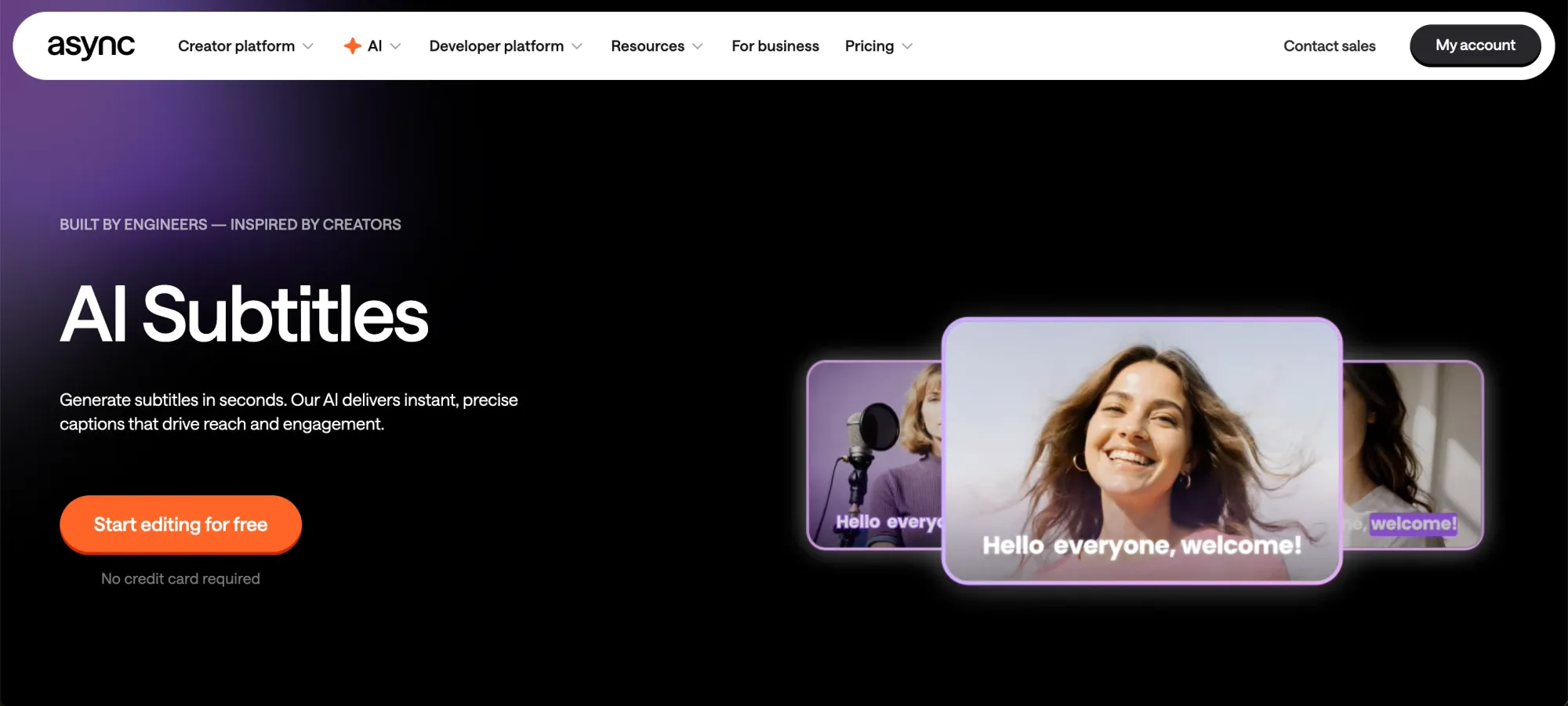This screenshot has width=1568, height=706.
Task: Click the left card with microphone
Action: click(874, 454)
